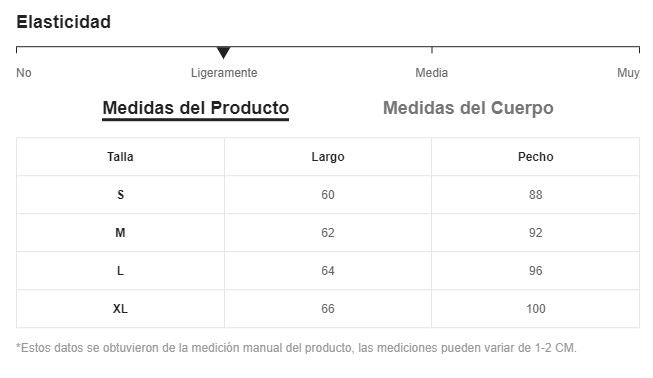Click the Largo column header
This screenshot has height=378, width=653.
[328, 157]
